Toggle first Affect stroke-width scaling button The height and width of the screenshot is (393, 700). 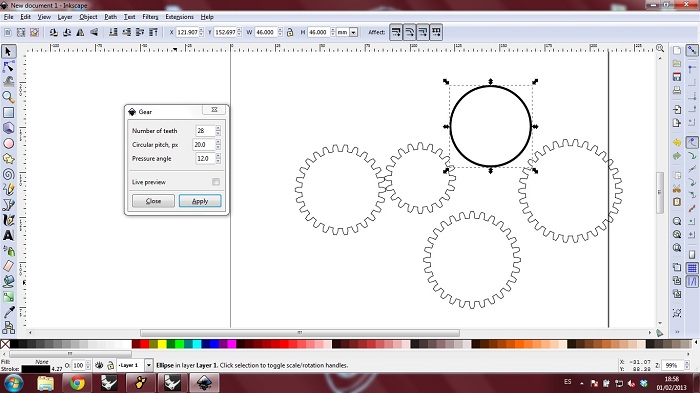point(396,32)
